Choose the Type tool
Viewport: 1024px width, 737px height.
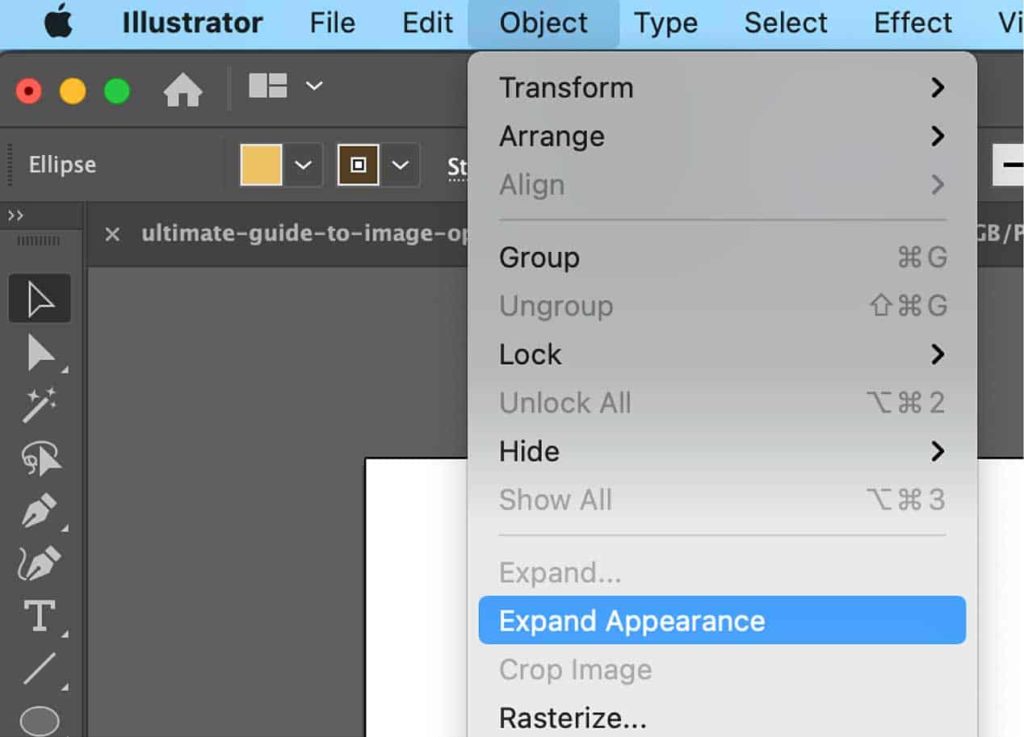tap(40, 616)
